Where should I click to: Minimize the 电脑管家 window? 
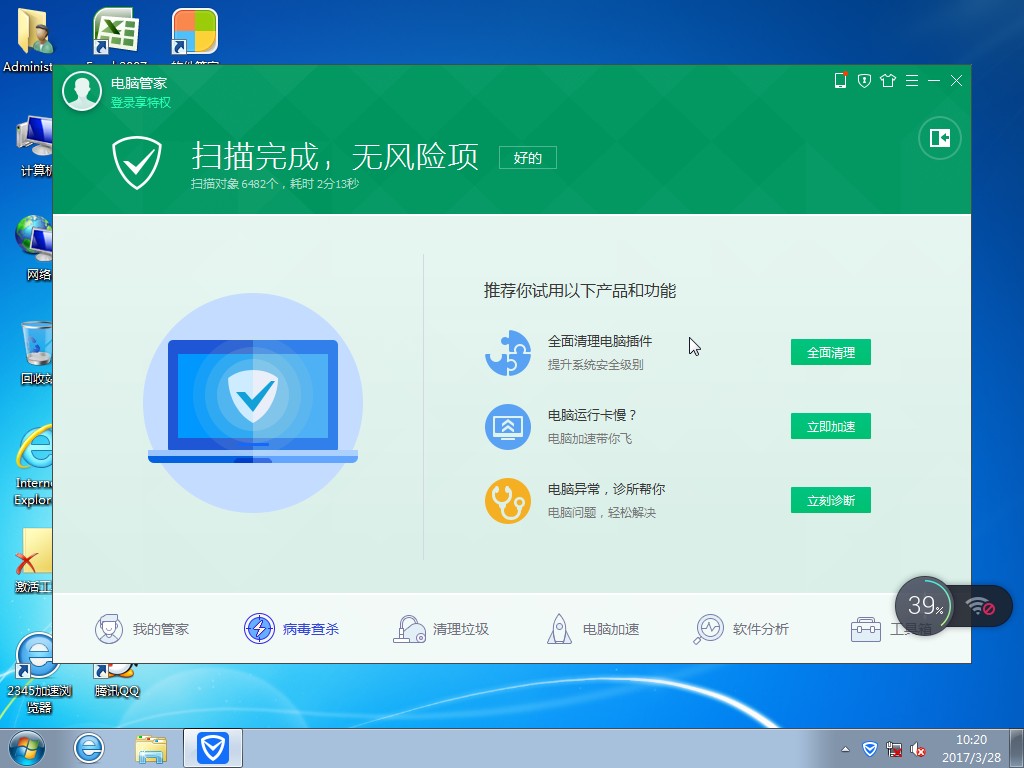pos(934,80)
